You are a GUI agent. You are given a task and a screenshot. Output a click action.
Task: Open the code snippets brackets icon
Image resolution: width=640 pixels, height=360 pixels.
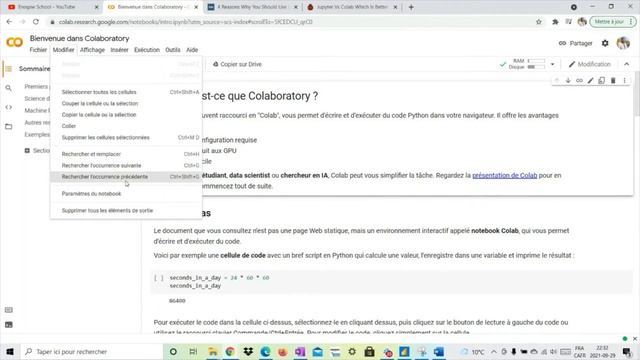pos(9,107)
